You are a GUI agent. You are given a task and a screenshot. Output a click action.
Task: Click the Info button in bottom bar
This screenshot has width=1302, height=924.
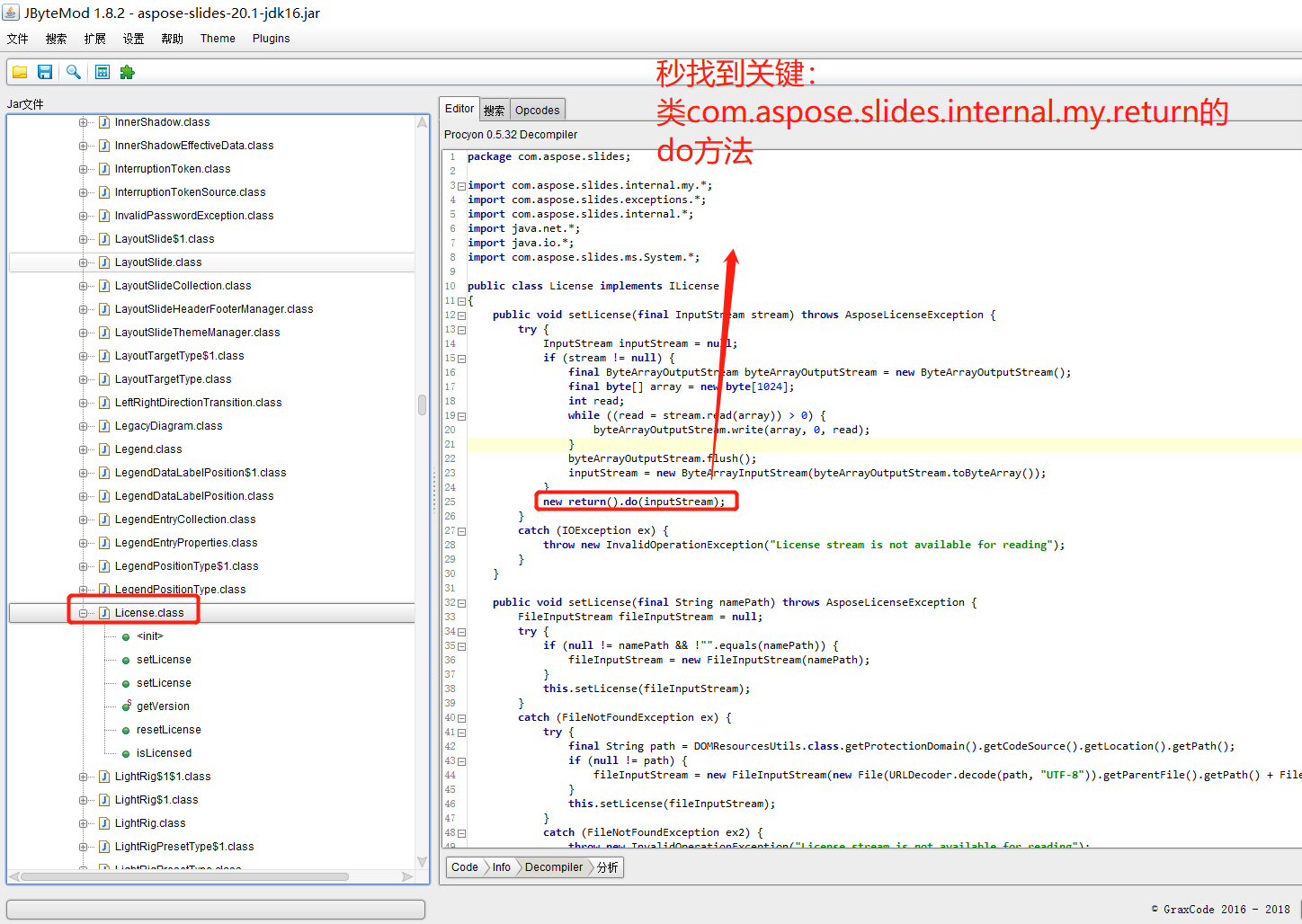click(501, 867)
